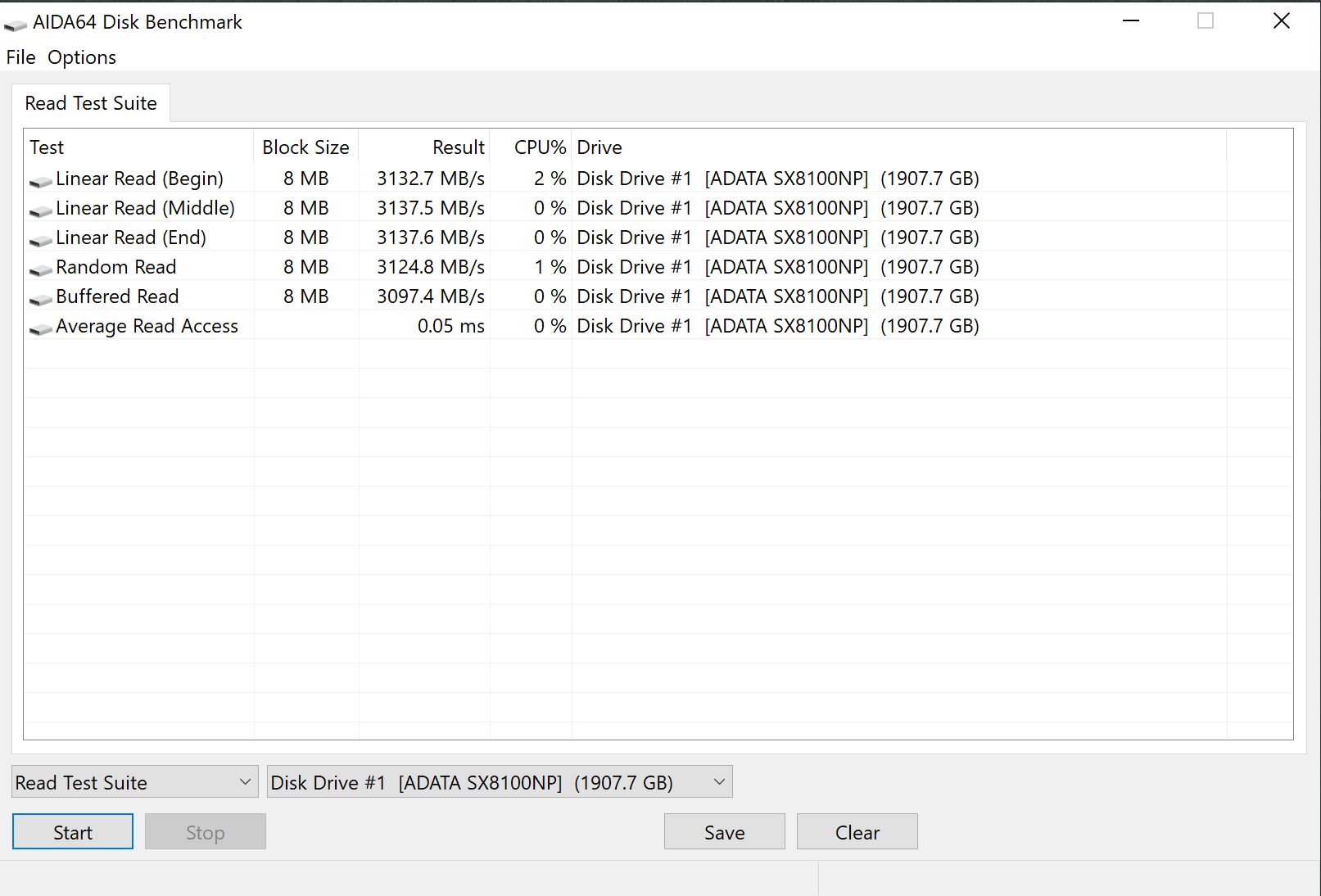Select the Buffered Read row
Image resolution: width=1321 pixels, height=896 pixels.
tap(658, 296)
